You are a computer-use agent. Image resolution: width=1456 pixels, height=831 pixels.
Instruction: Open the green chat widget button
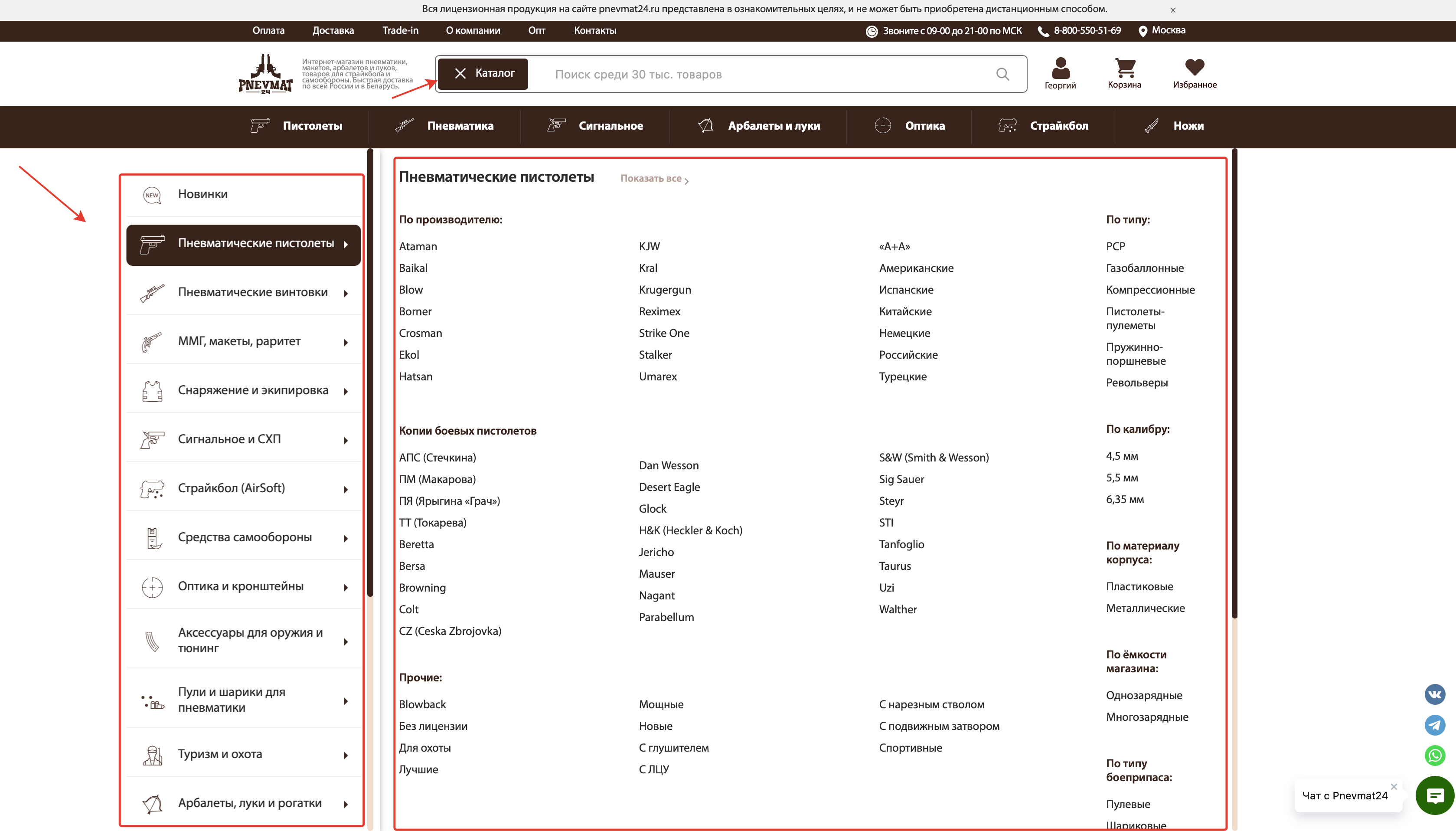tap(1434, 795)
